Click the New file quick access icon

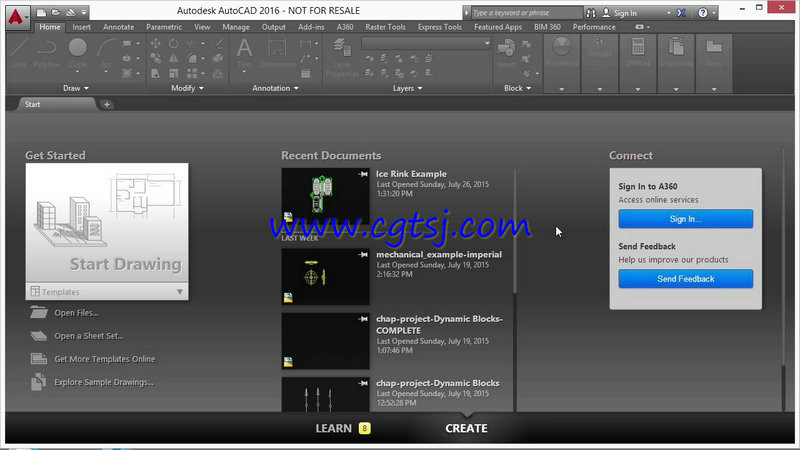tap(42, 12)
